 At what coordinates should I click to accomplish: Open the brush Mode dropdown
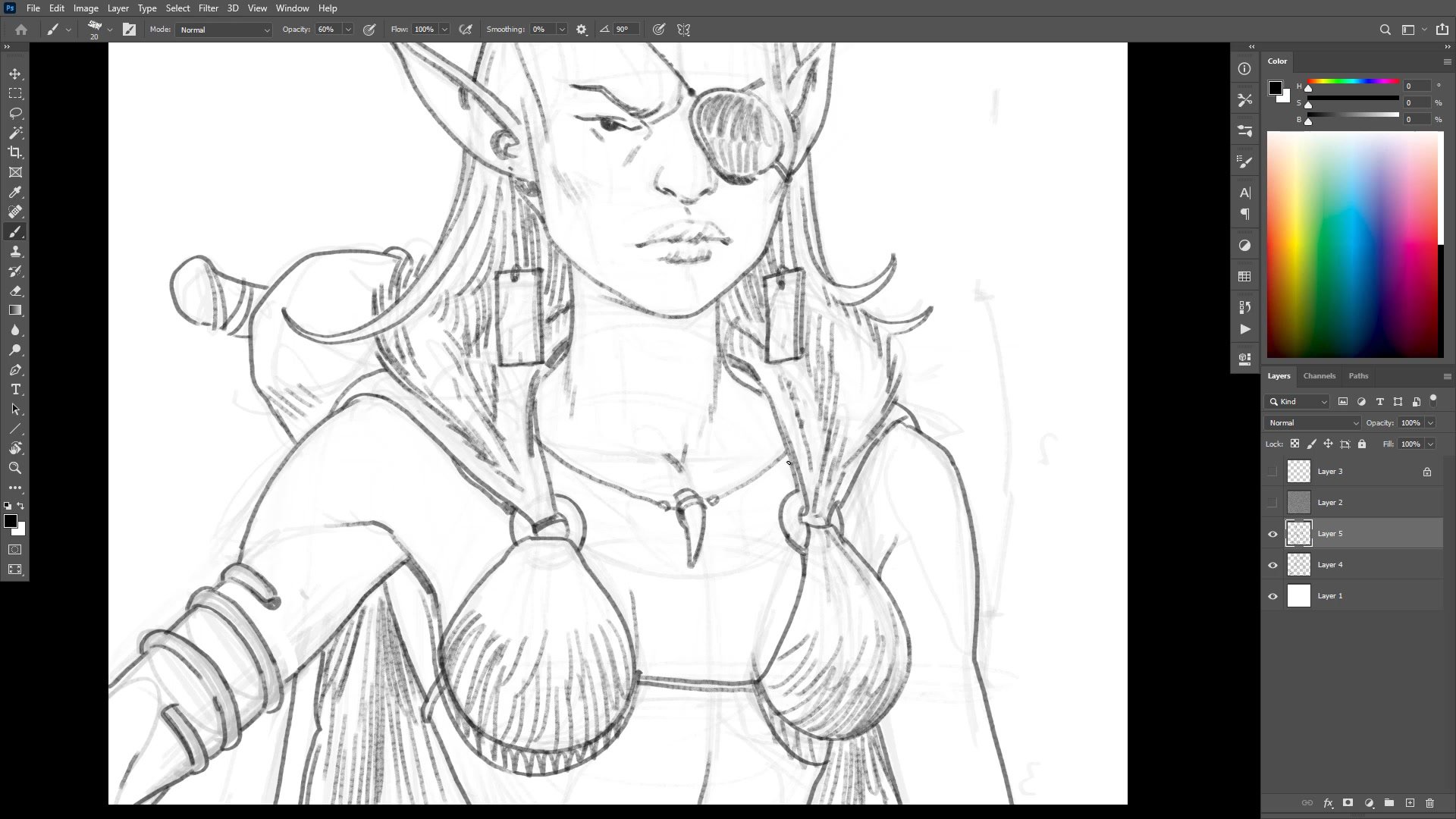(224, 30)
